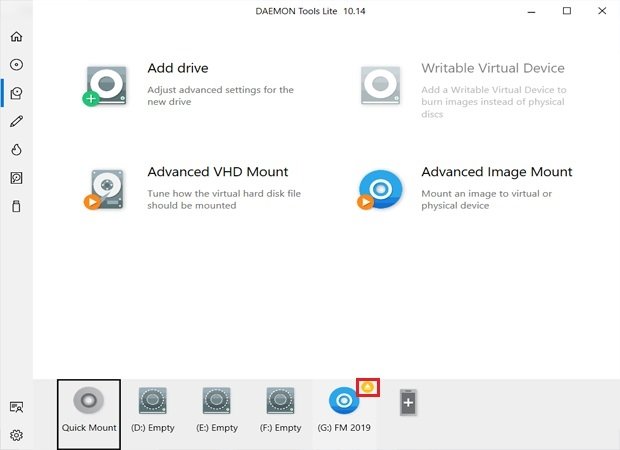Image resolution: width=620 pixels, height=450 pixels.
Task: Click the Advanced VHD Mount icon
Action: click(x=105, y=189)
